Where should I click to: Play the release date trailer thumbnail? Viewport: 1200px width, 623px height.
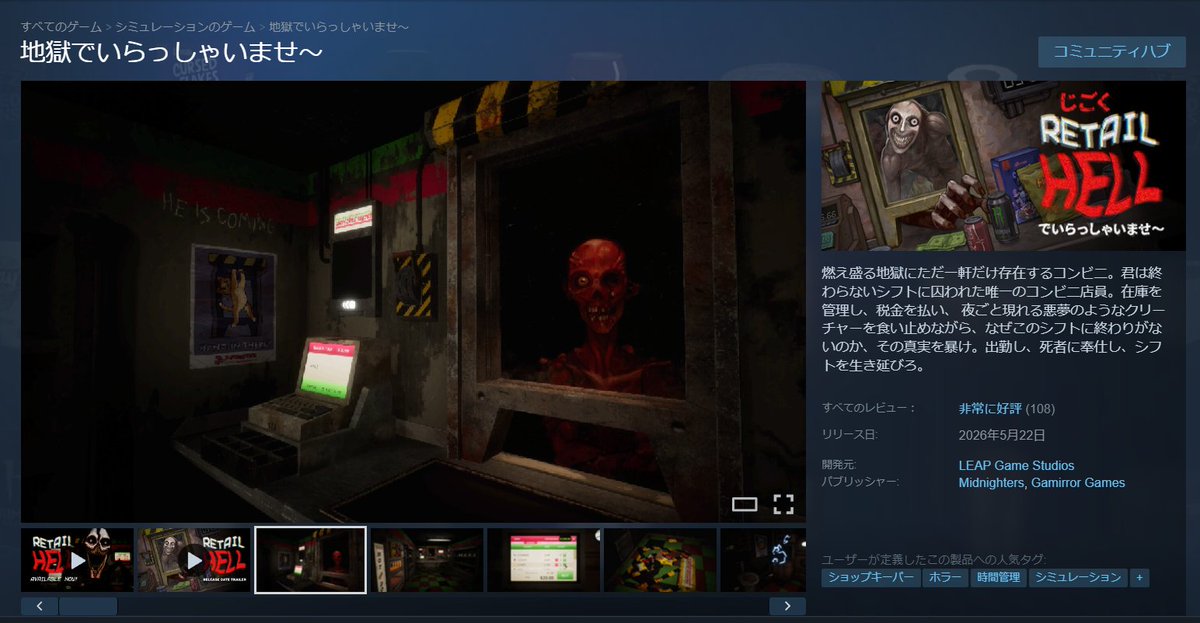(x=194, y=560)
